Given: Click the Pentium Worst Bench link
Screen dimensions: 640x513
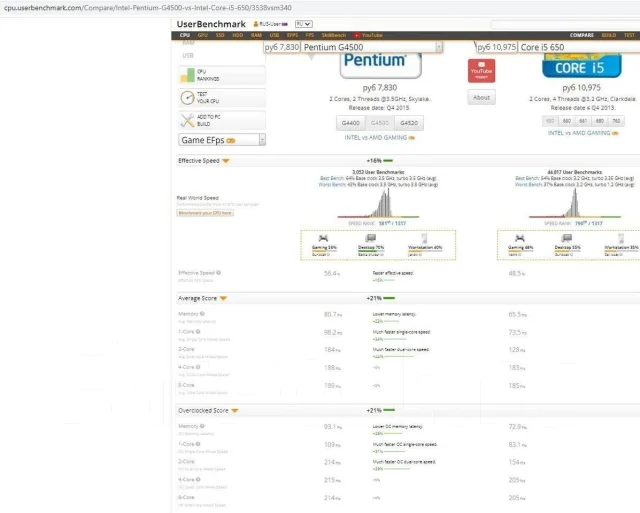Looking at the screenshot, I should [331, 185].
